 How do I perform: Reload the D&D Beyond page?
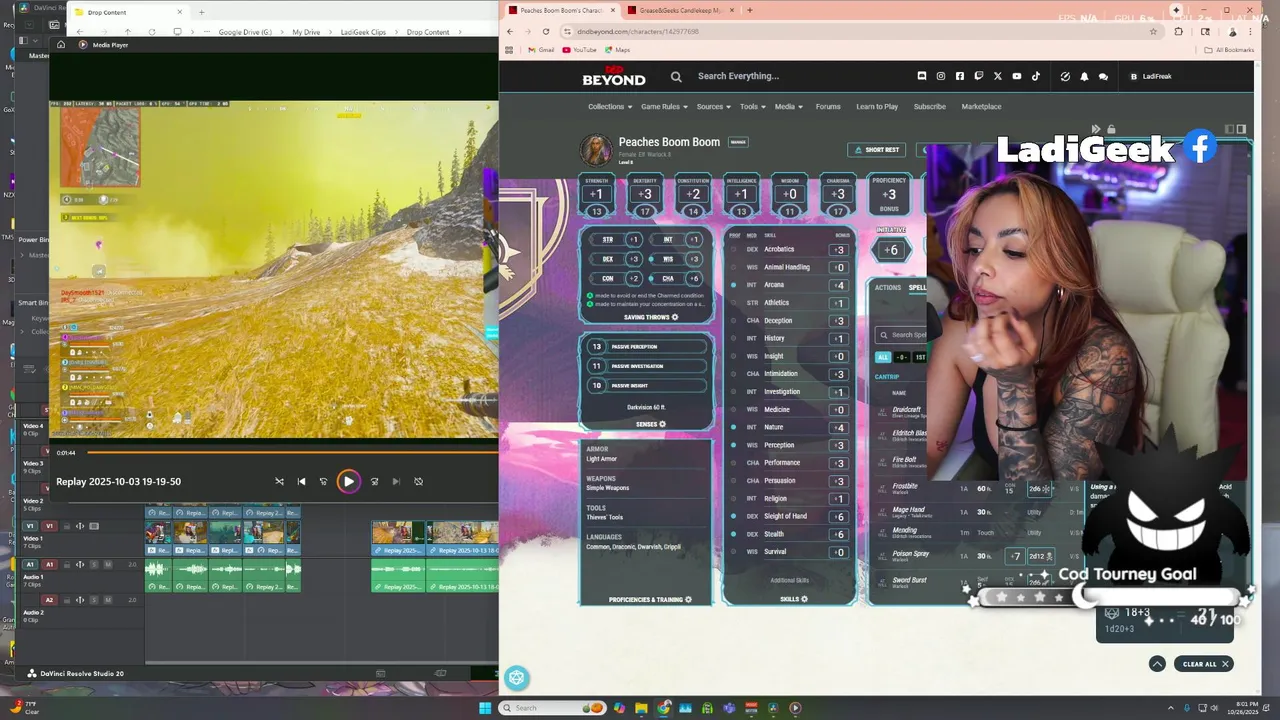(546, 31)
